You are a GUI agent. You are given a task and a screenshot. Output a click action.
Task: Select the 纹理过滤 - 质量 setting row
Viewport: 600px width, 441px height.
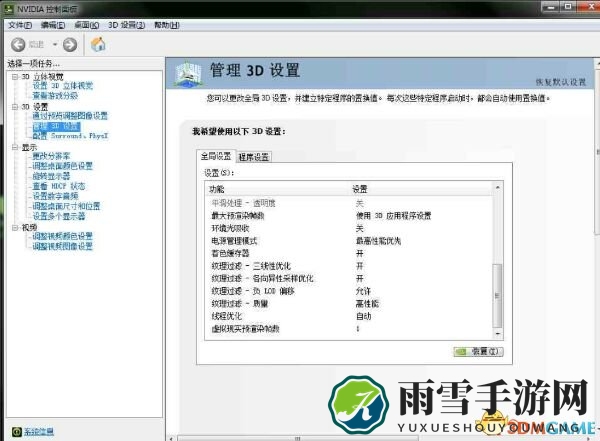[349, 304]
